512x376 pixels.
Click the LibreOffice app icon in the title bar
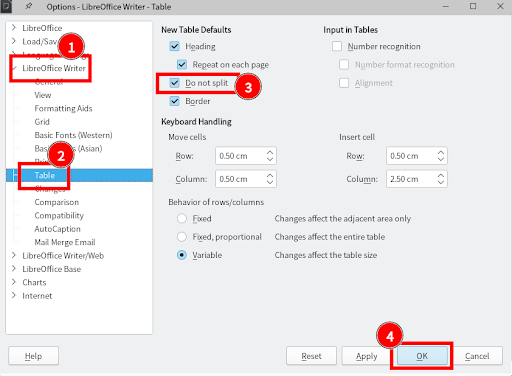click(6, 6)
